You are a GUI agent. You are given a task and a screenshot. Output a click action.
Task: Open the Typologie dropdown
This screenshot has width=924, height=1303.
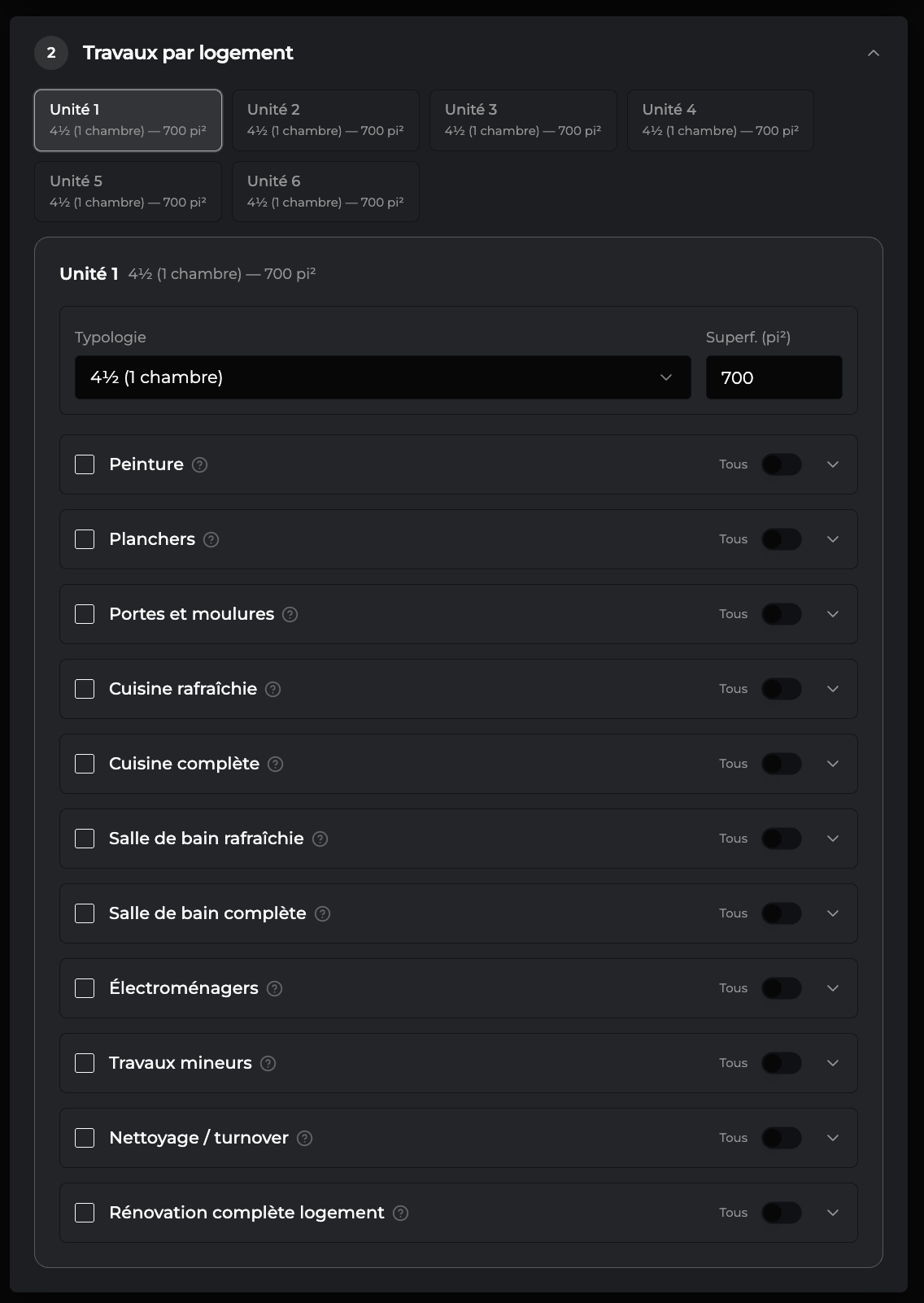tap(382, 377)
